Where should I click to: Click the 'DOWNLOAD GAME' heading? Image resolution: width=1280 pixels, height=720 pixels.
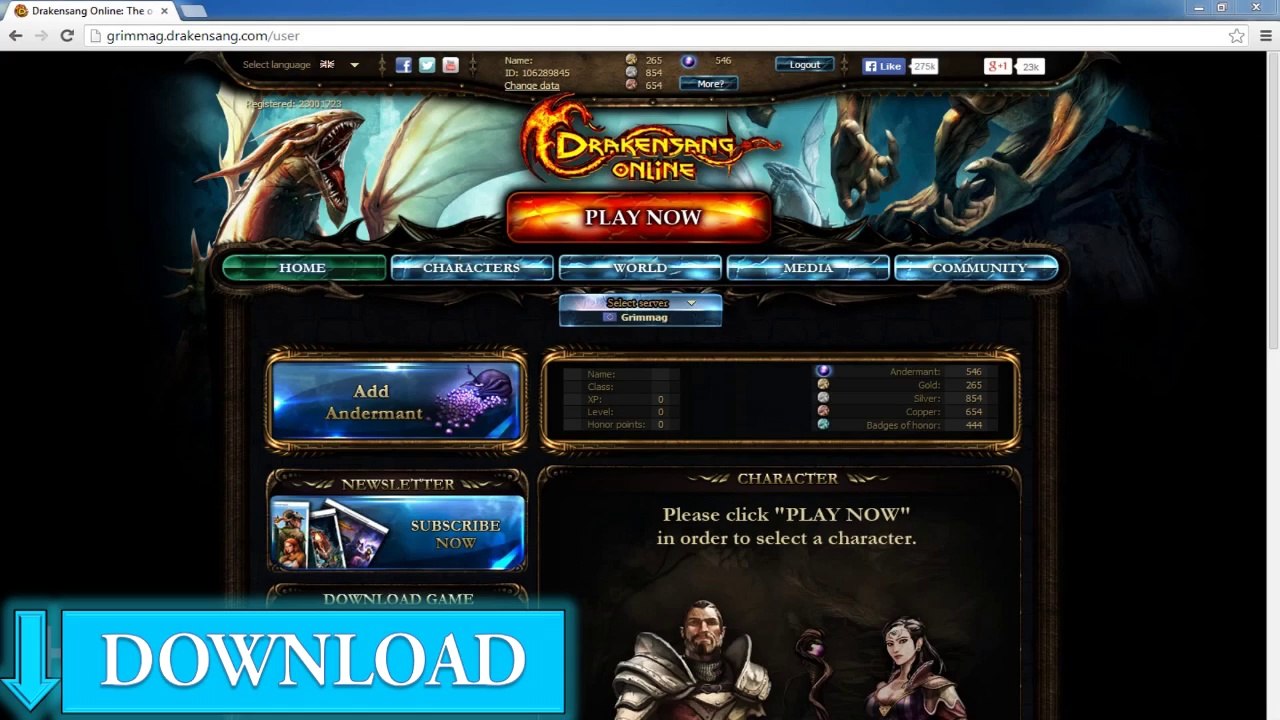[x=398, y=599]
